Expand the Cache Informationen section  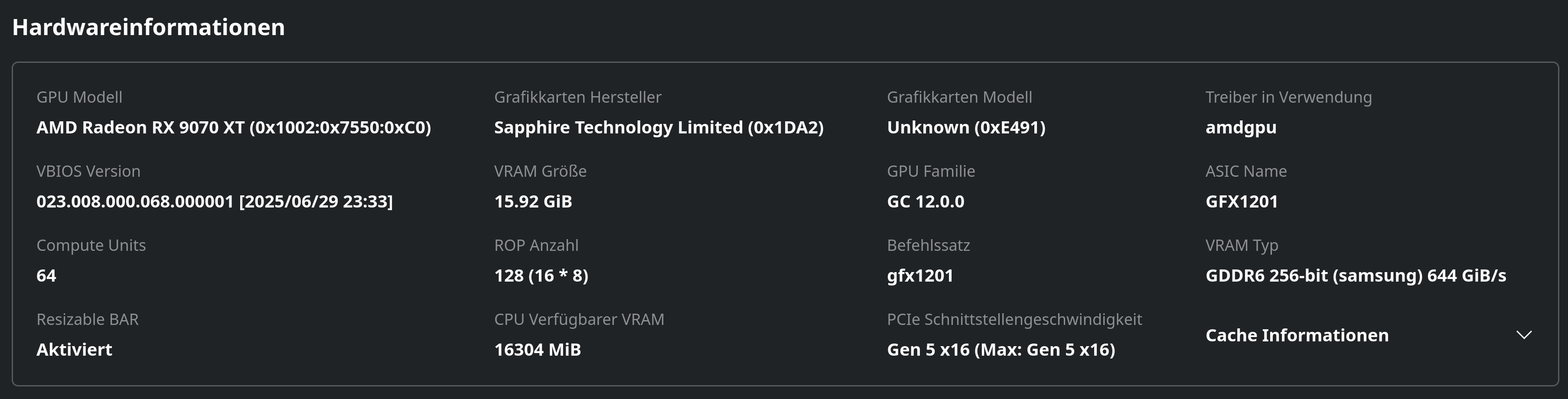point(1297,335)
